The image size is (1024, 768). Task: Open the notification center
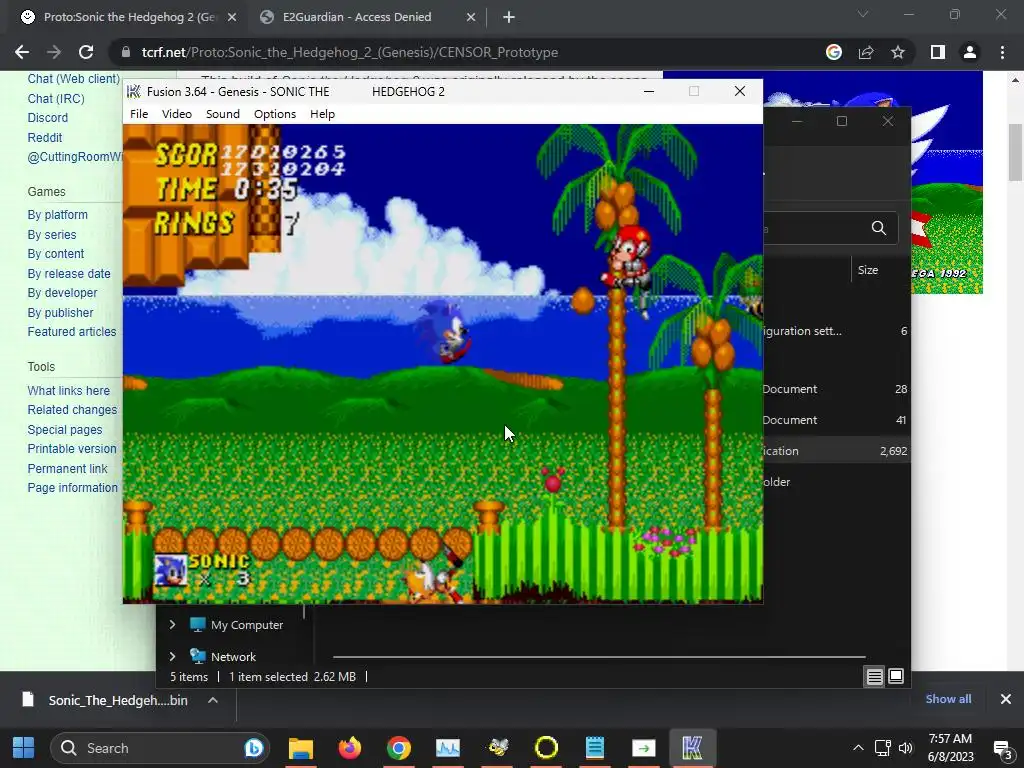tap(1002, 748)
